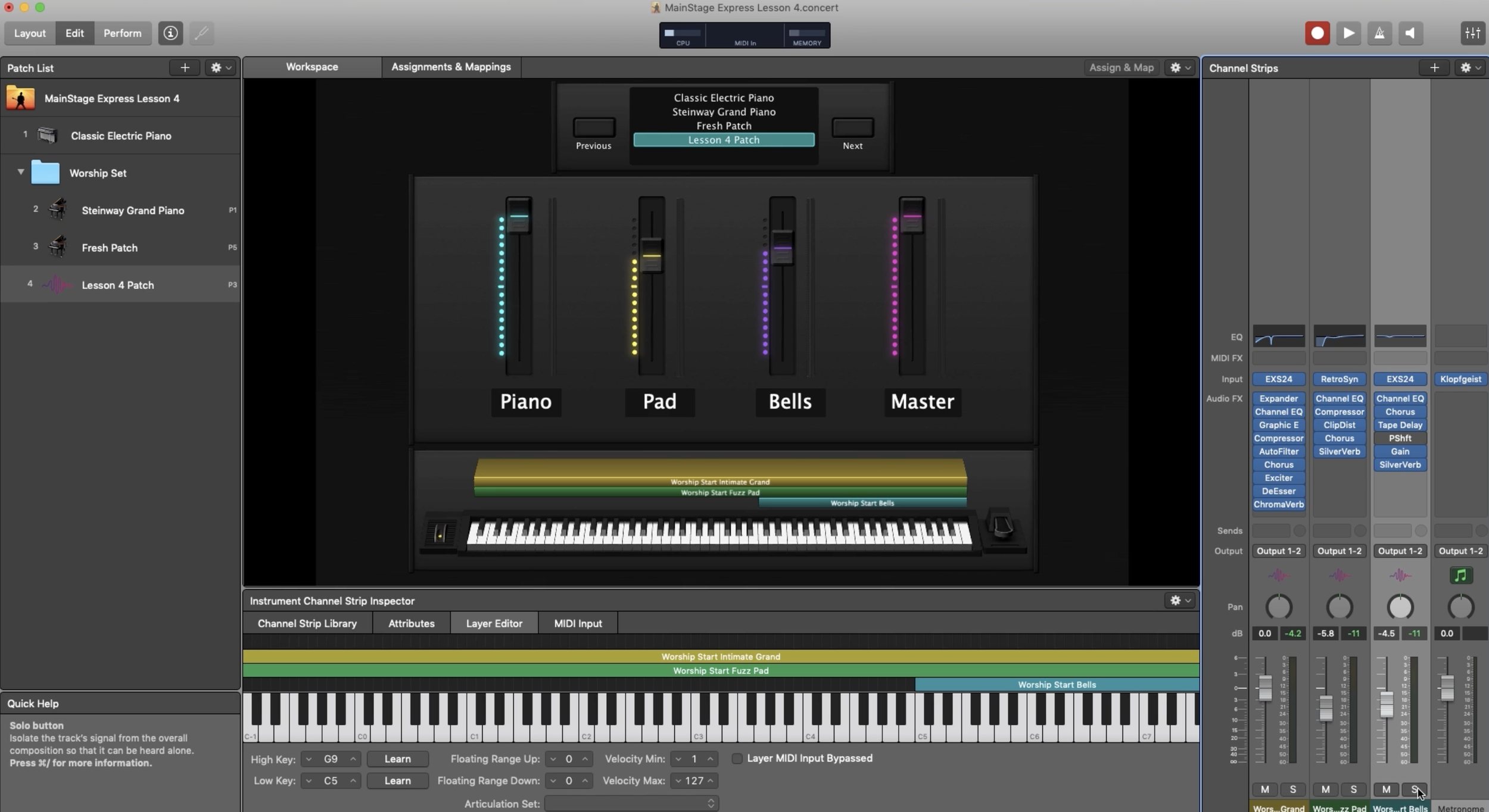
Task: Switch to the Attributes tab
Action: pos(412,623)
